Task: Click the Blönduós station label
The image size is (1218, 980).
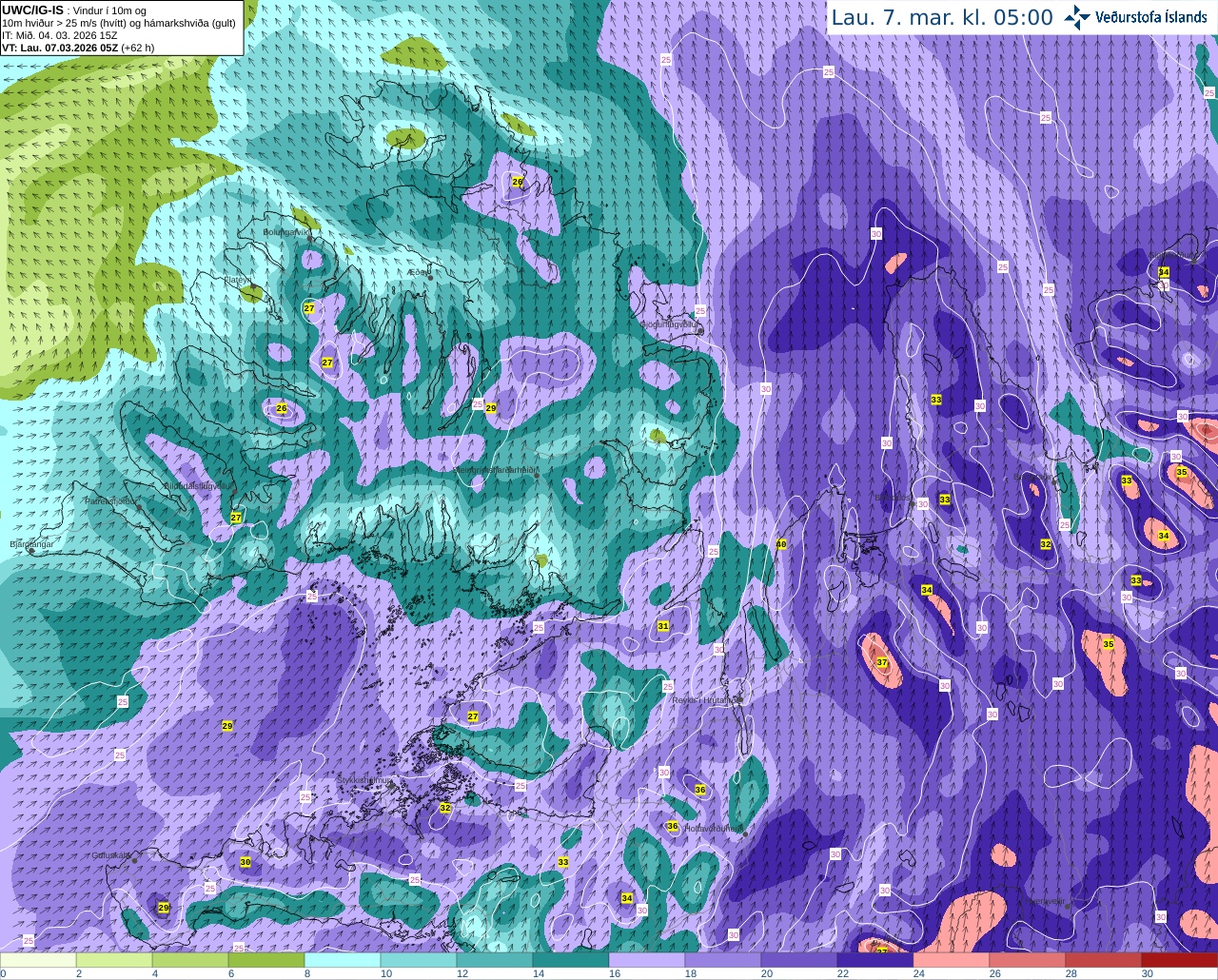Action: [x=893, y=497]
